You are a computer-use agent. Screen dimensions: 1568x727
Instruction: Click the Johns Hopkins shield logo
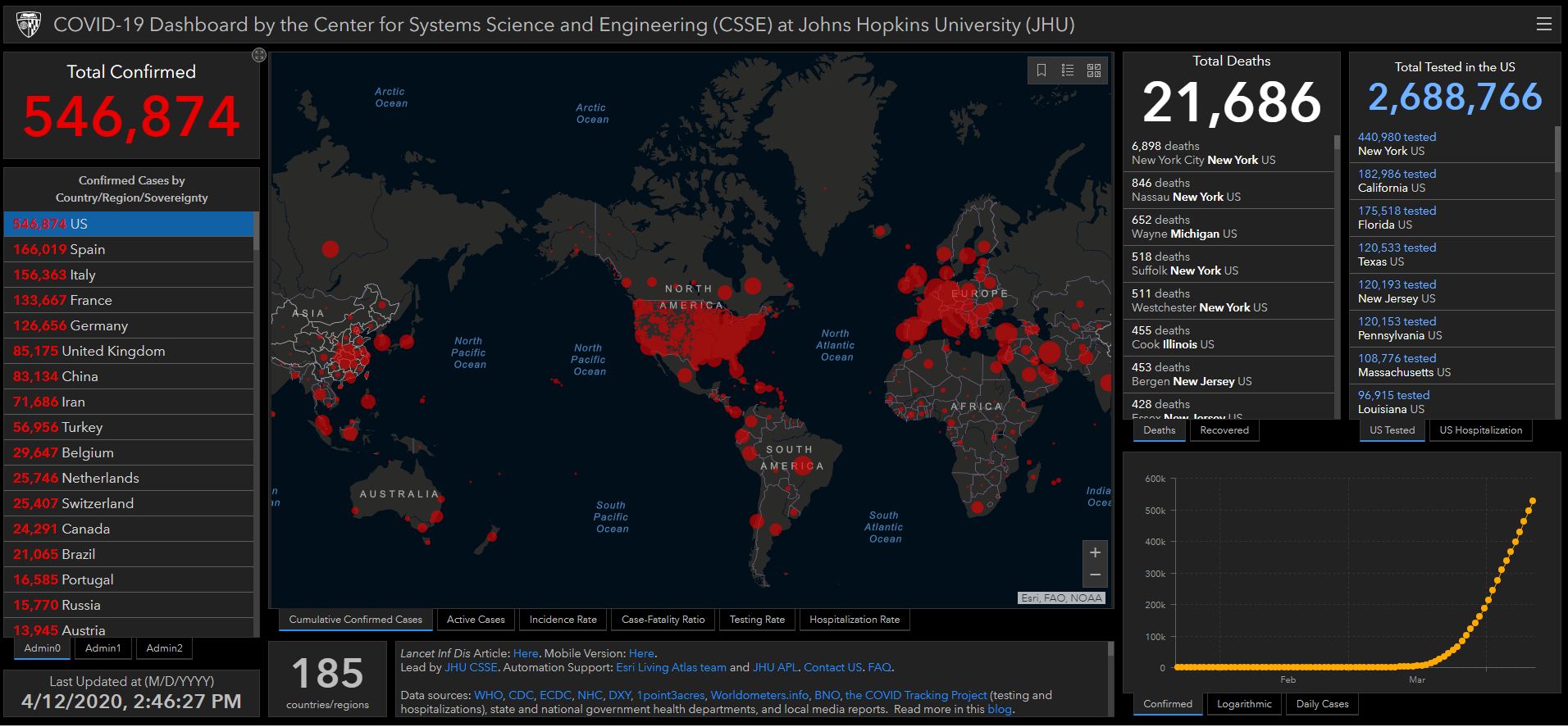28,25
